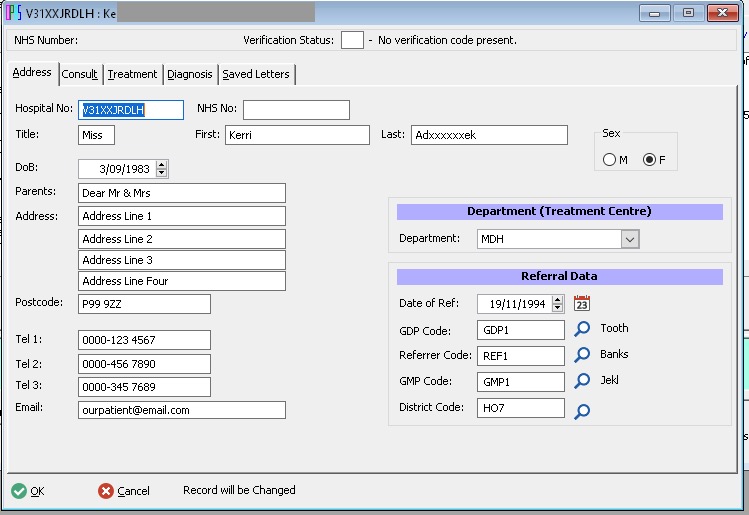Confirm changes with OK button
This screenshot has width=749, height=515.
(x=28, y=491)
